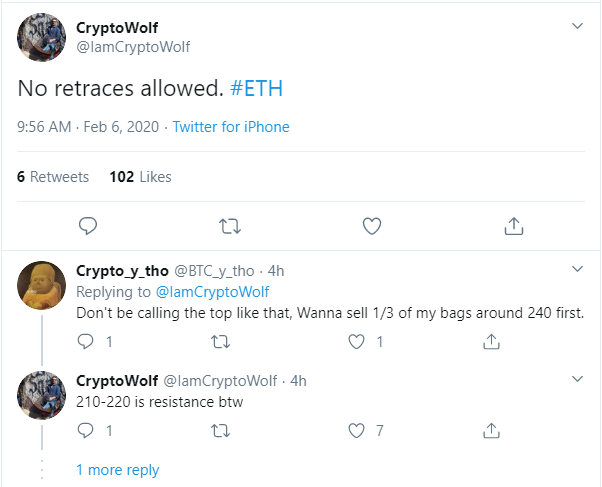Open the main tweet's chevron options menu
This screenshot has width=602, height=487.
pos(577,26)
